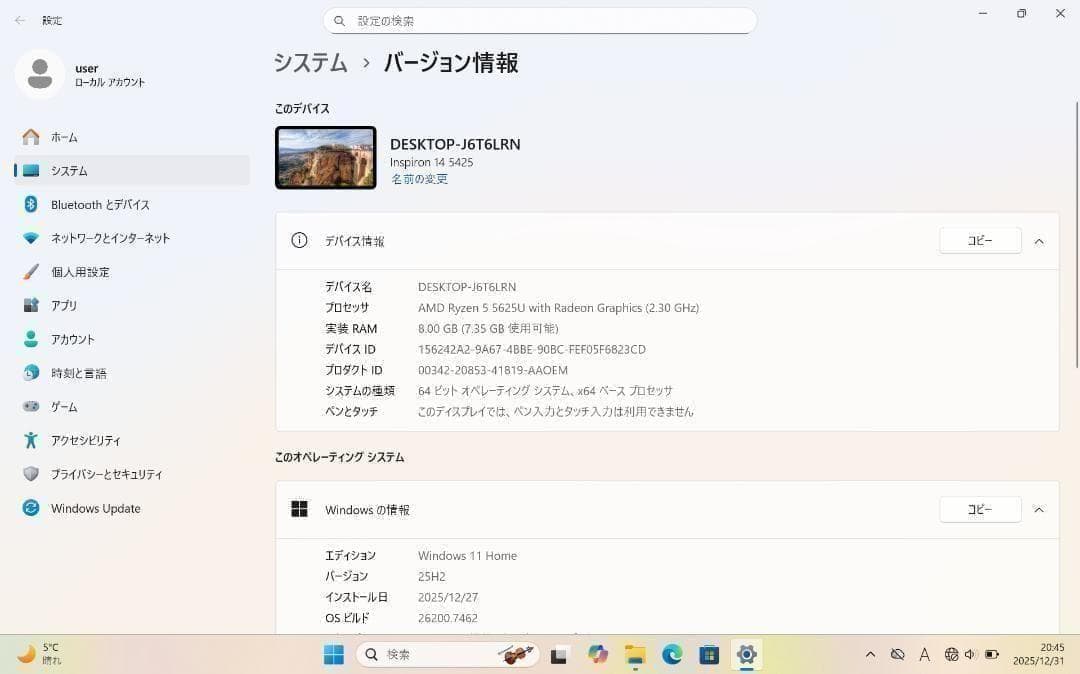The image size is (1080, 674).
Task: Adjust the speaker volume in the taskbar
Action: tap(968, 654)
